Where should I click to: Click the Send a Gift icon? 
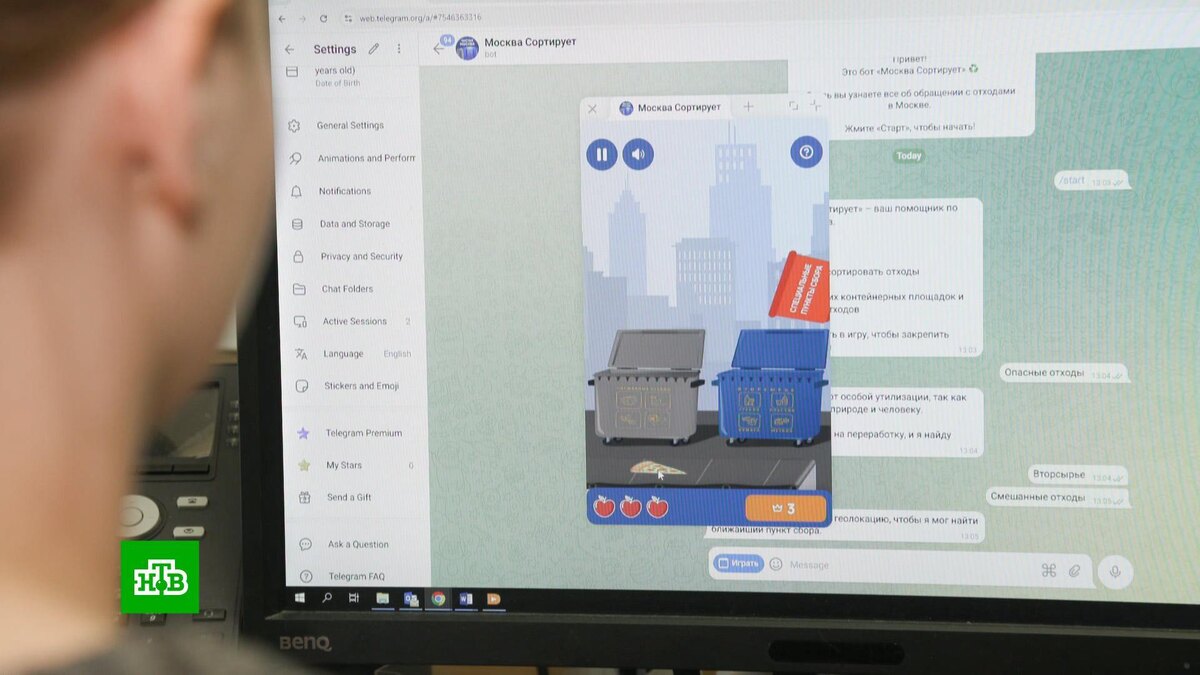pos(304,497)
